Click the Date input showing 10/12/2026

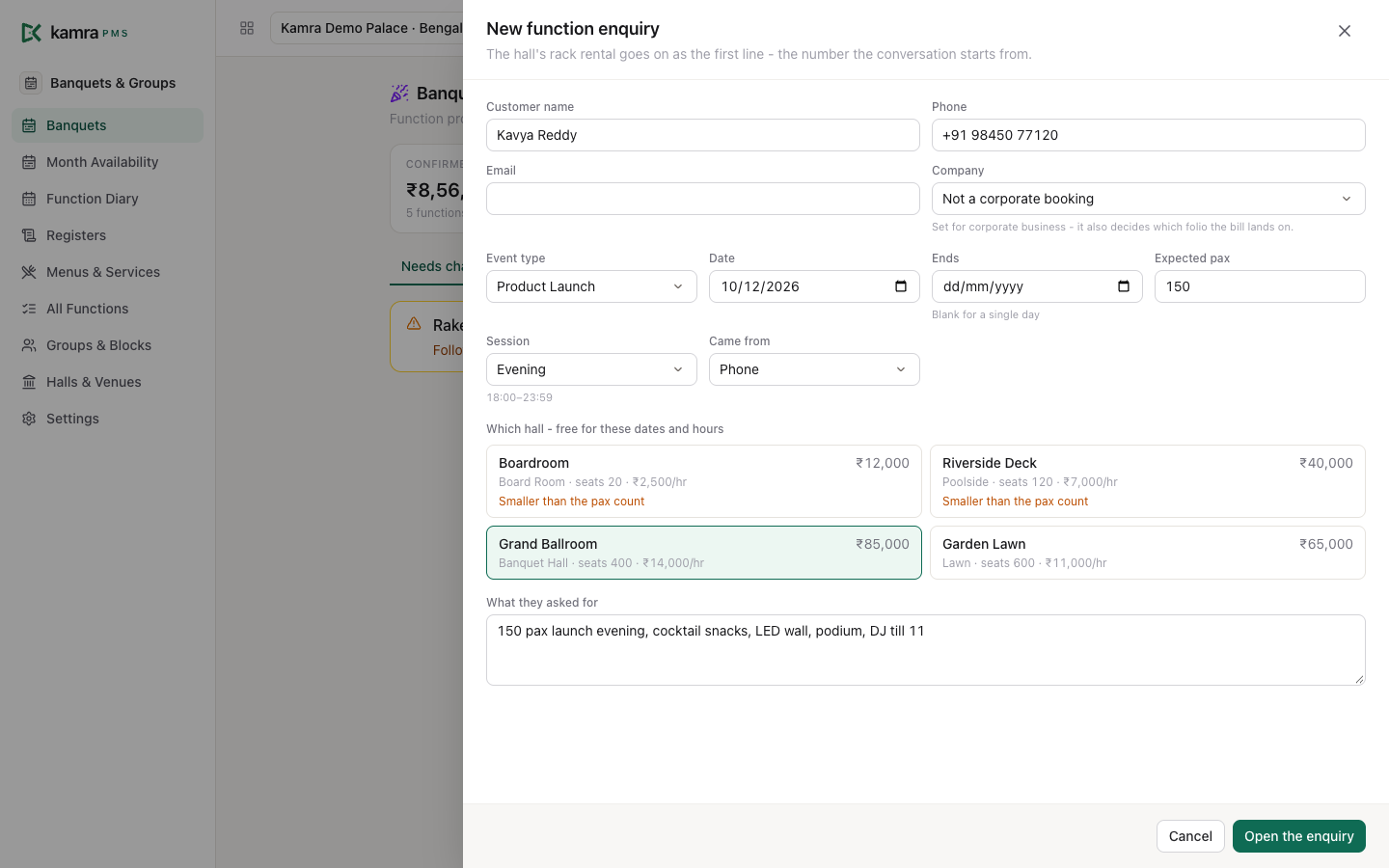point(814,286)
